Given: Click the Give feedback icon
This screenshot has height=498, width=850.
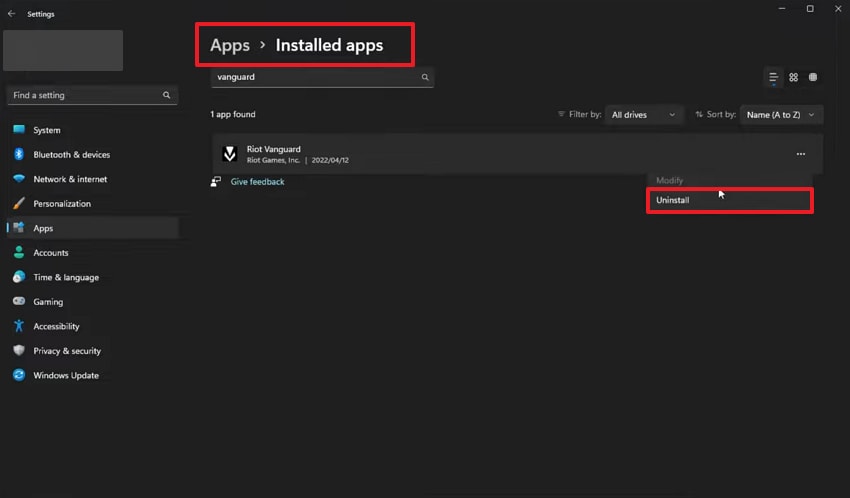Looking at the screenshot, I should coord(216,182).
